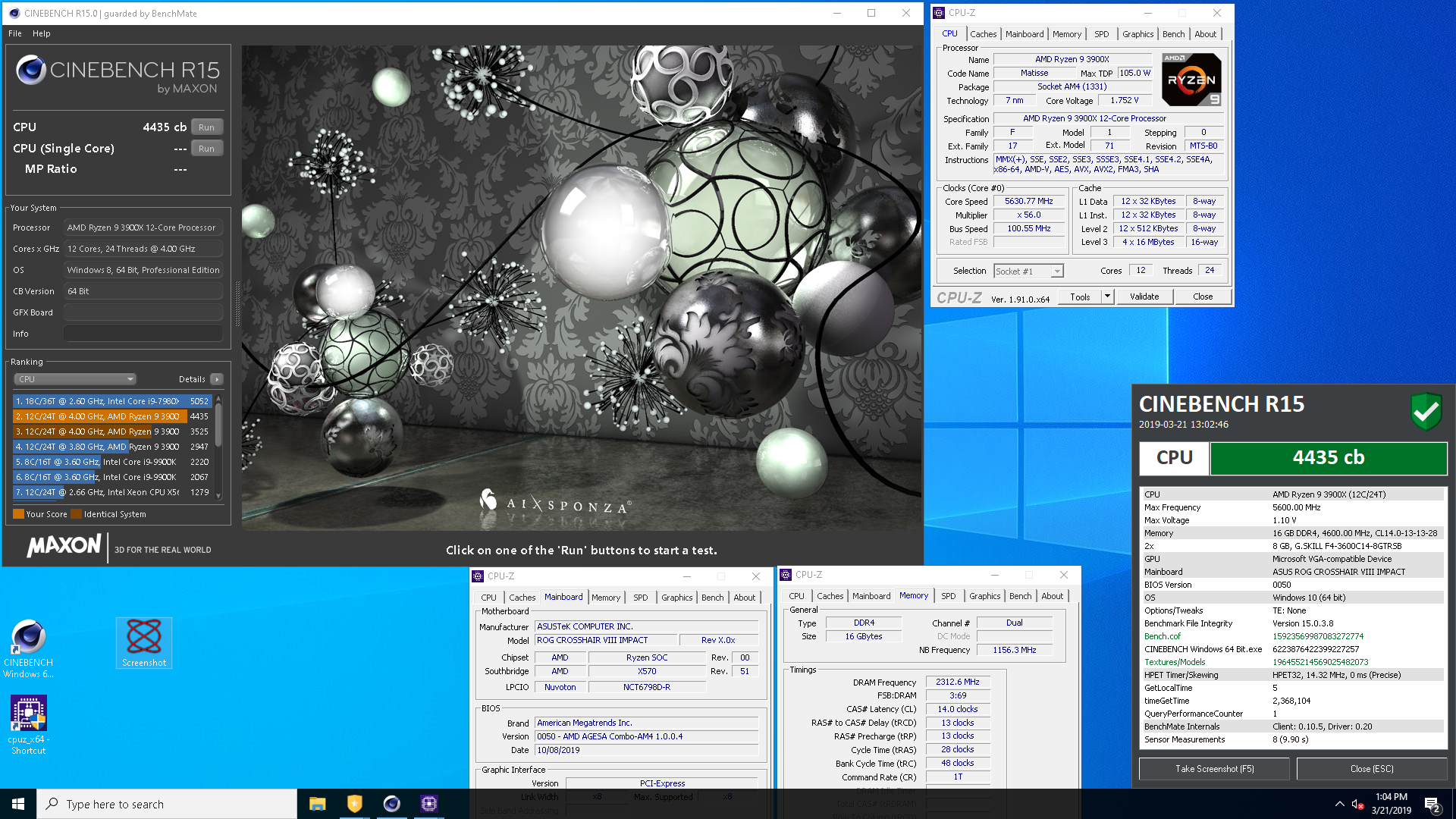Open Caches tab in CPU-Z Memory window

tap(830, 596)
